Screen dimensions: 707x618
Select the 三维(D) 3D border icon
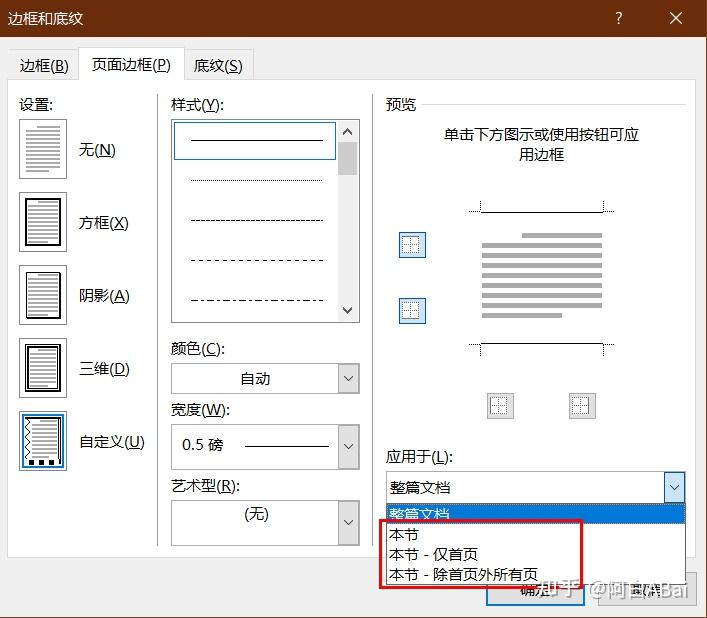[43, 368]
